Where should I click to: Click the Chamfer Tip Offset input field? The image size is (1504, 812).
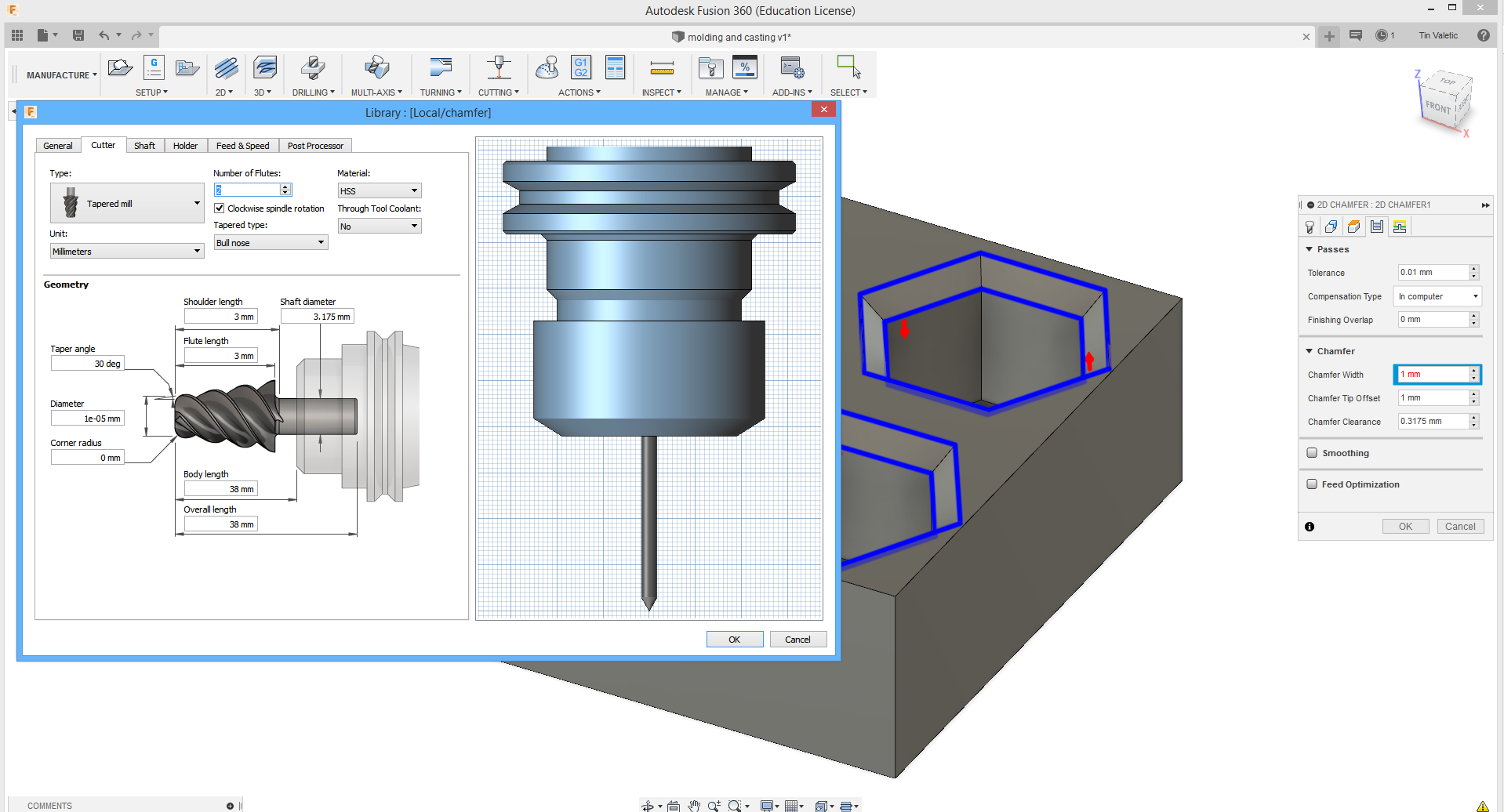(x=1433, y=398)
